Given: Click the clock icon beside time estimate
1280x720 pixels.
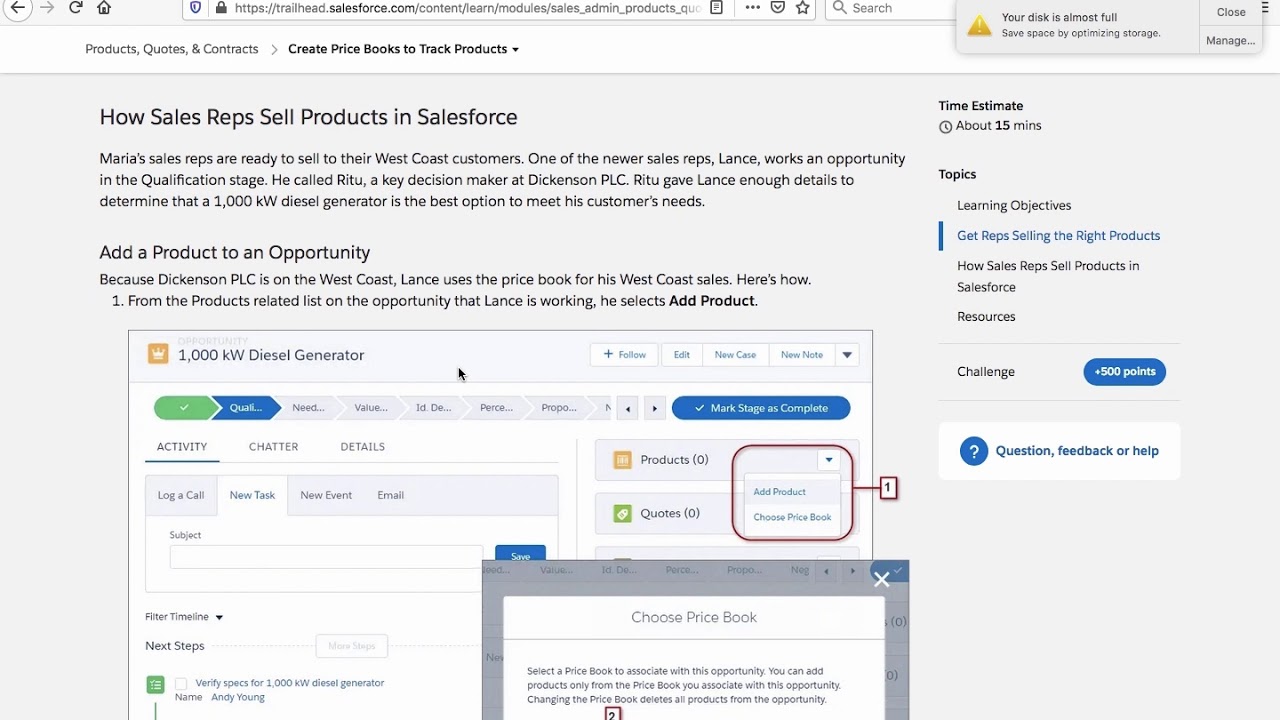Looking at the screenshot, I should pos(945,127).
